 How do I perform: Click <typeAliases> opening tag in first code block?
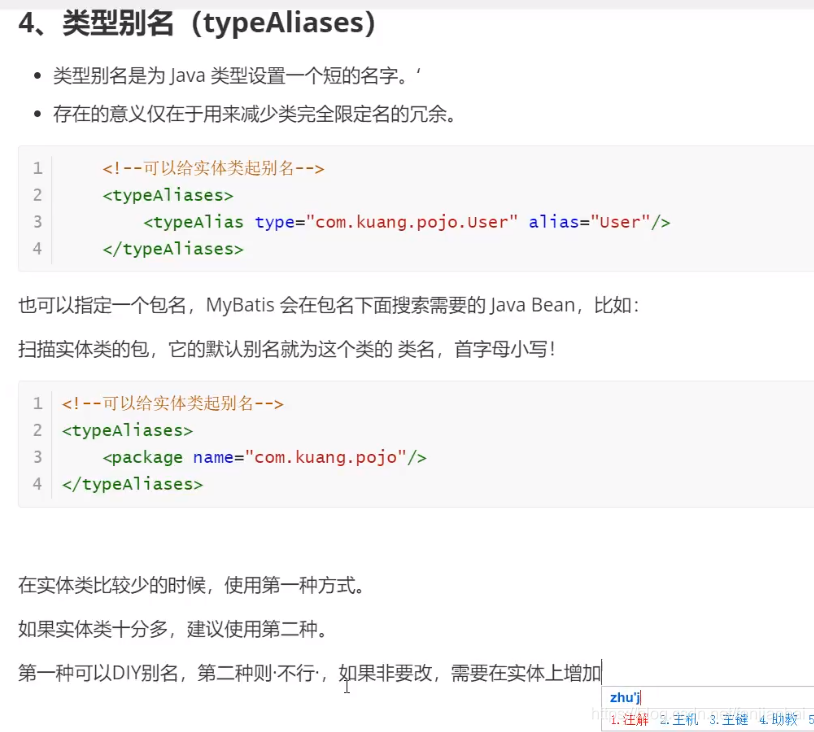tap(168, 195)
